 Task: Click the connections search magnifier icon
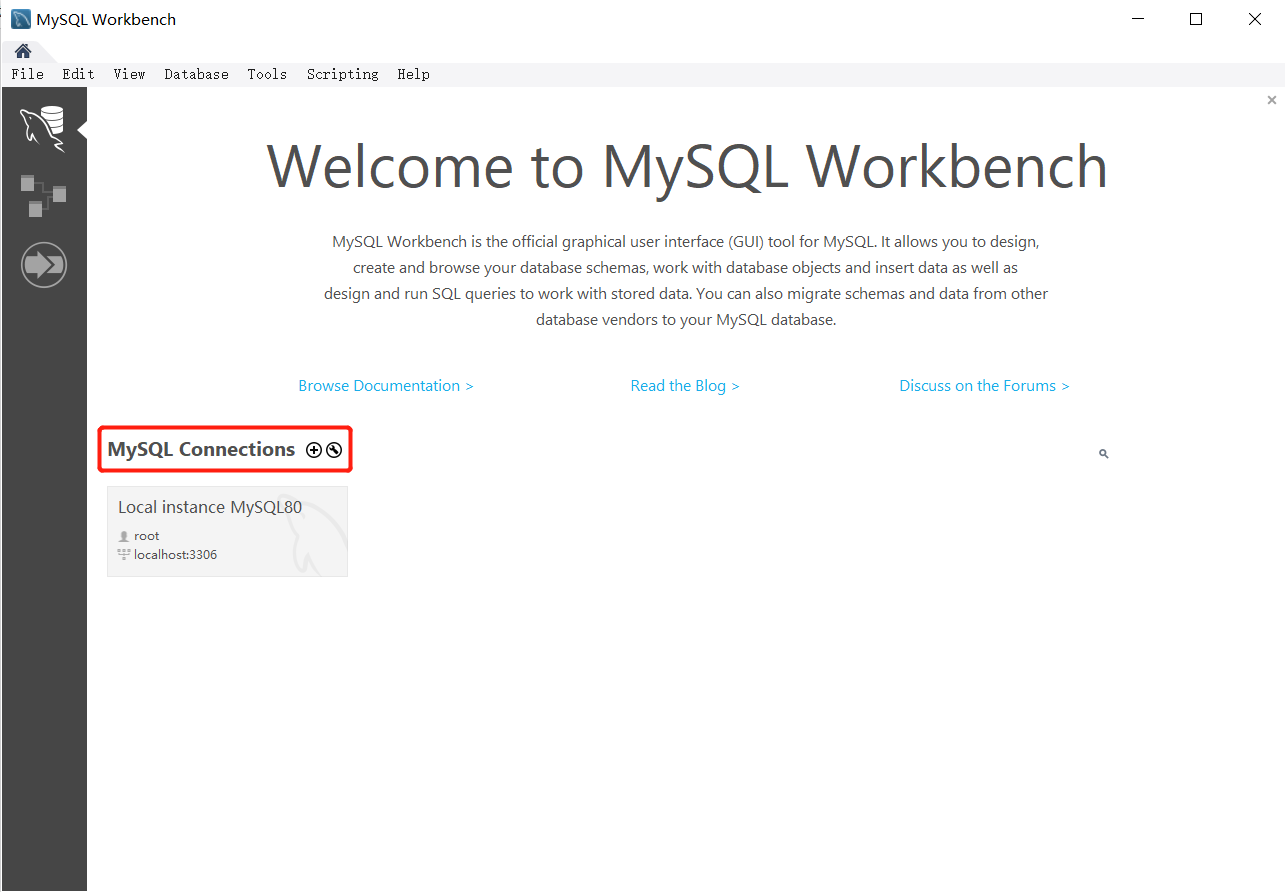(1104, 454)
